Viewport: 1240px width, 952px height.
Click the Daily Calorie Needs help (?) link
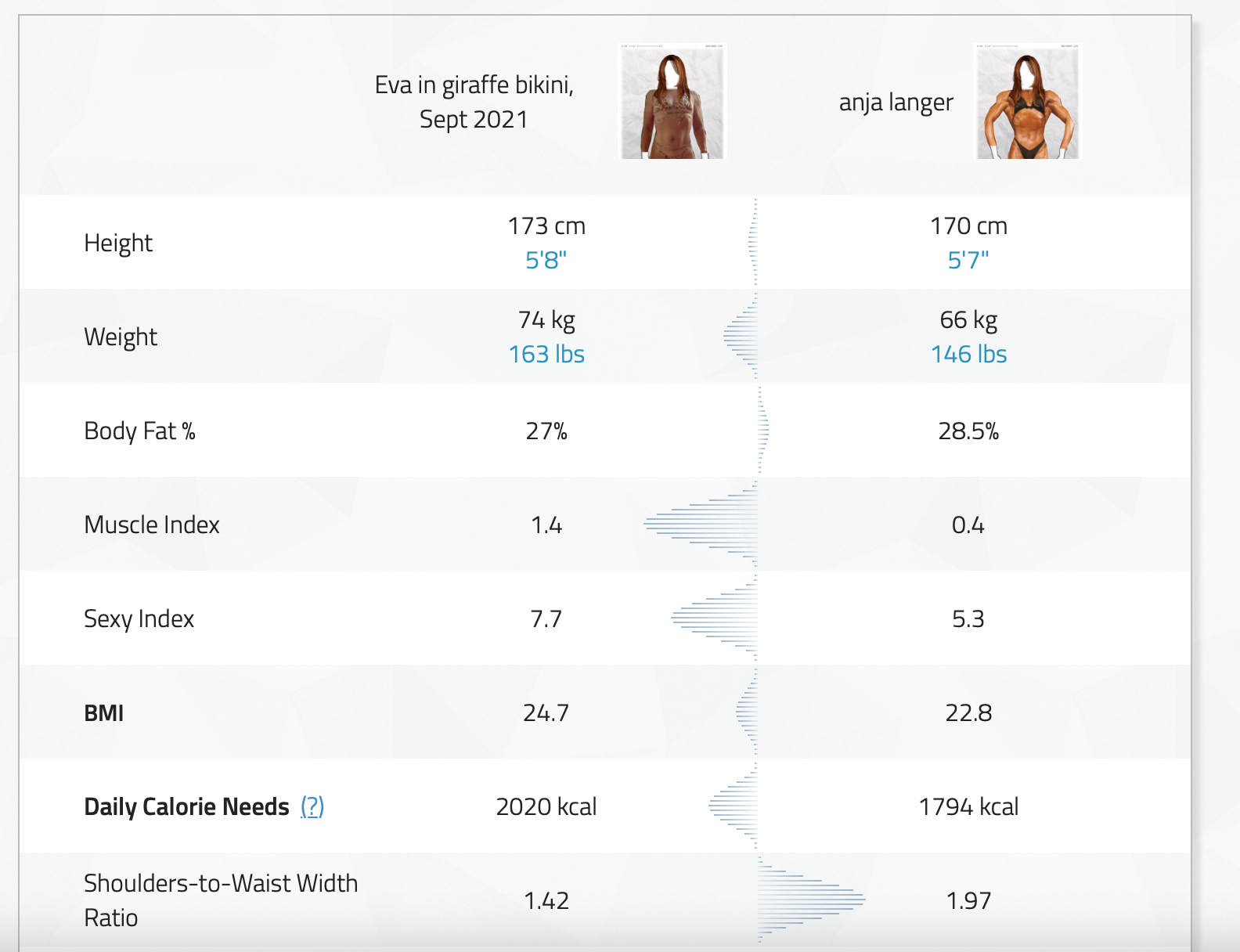[x=312, y=806]
